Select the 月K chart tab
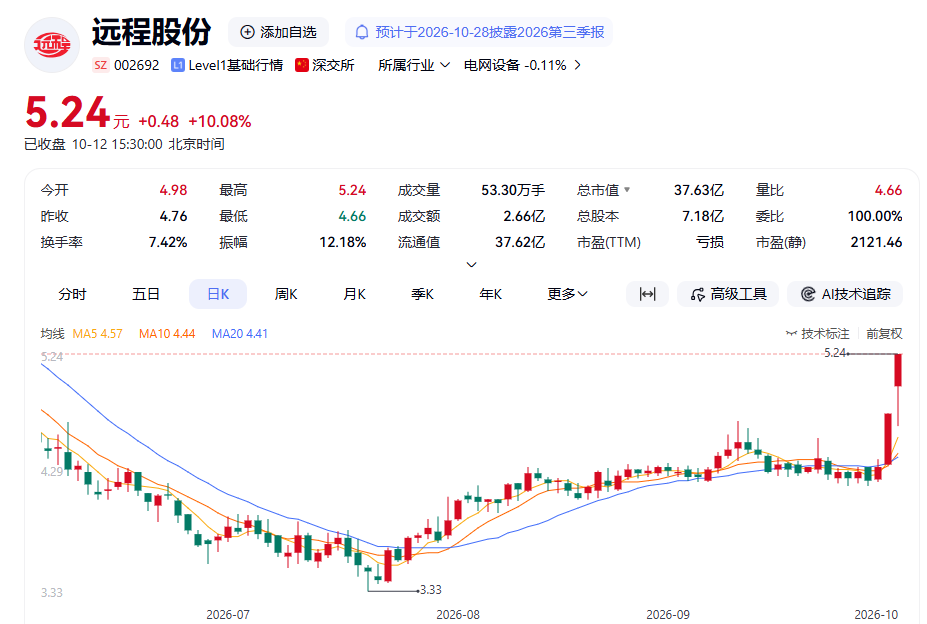This screenshot has width=927, height=624. tap(354, 294)
